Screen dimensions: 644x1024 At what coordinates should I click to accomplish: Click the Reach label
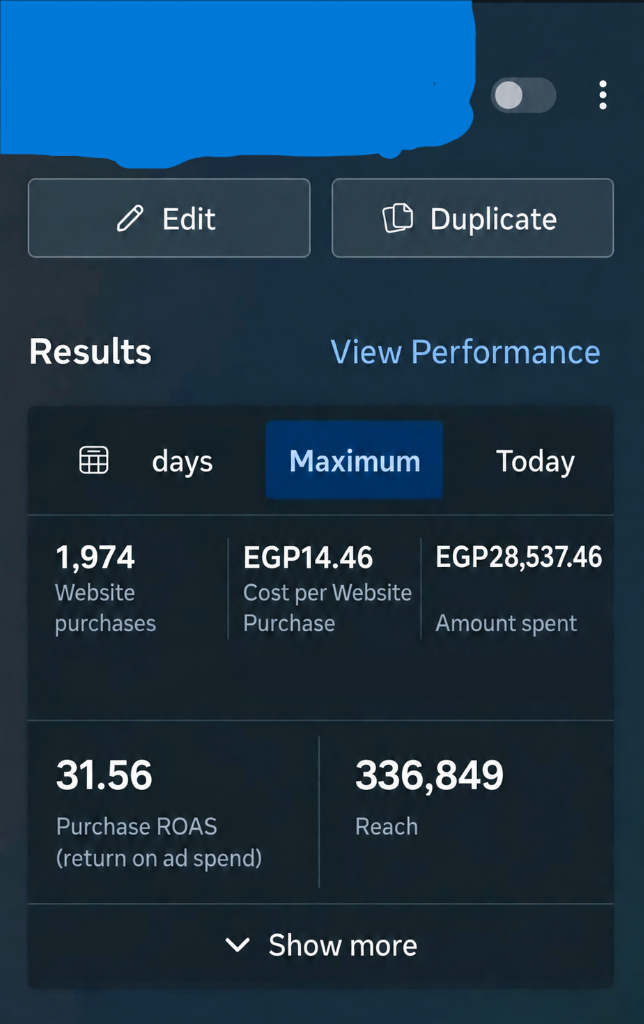pos(387,827)
